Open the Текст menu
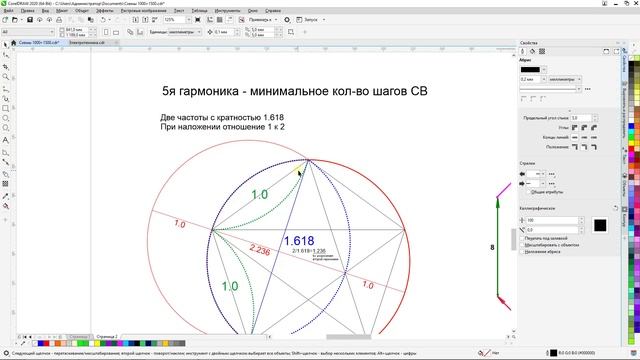 [179, 11]
